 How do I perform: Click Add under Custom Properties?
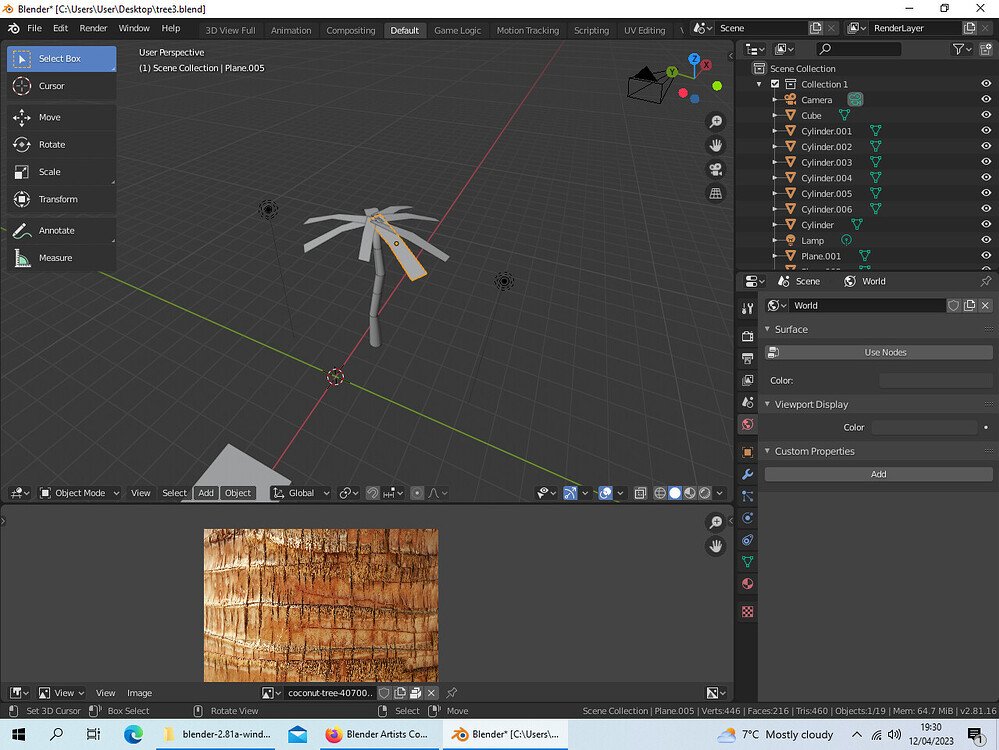pos(879,474)
